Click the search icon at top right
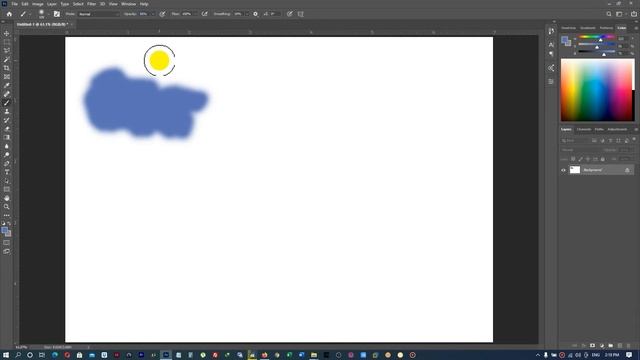 tap(609, 14)
